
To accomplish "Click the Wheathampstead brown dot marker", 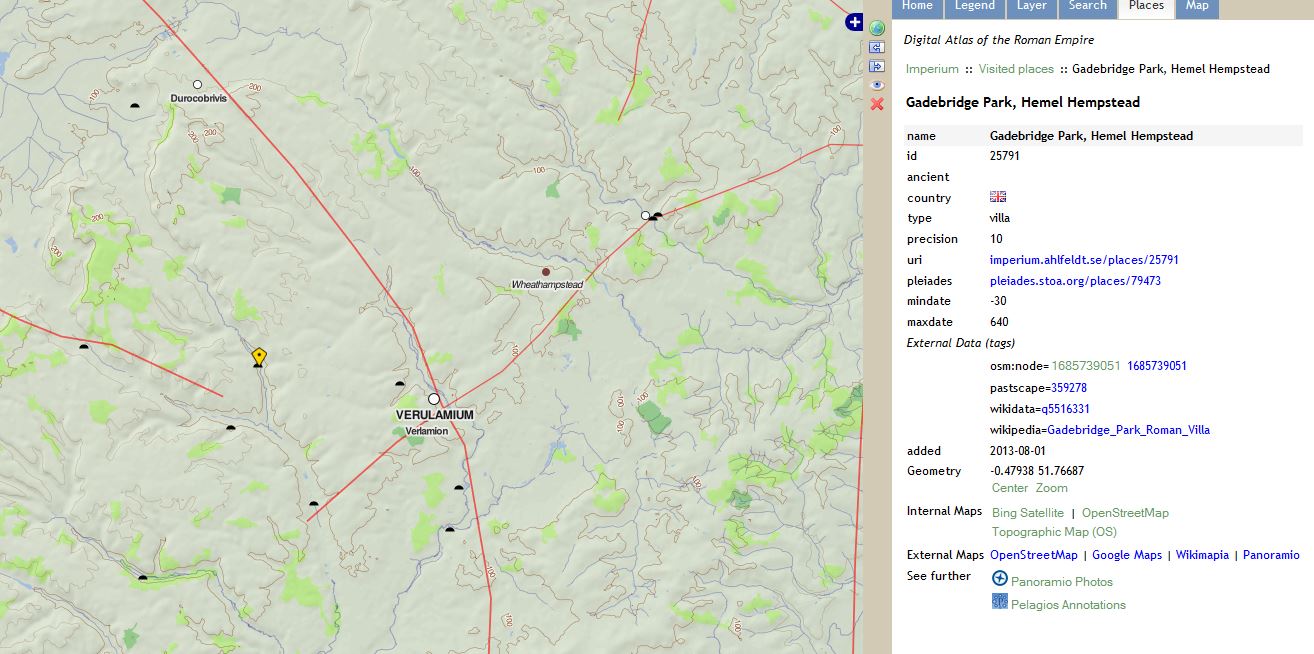I will (545, 271).
